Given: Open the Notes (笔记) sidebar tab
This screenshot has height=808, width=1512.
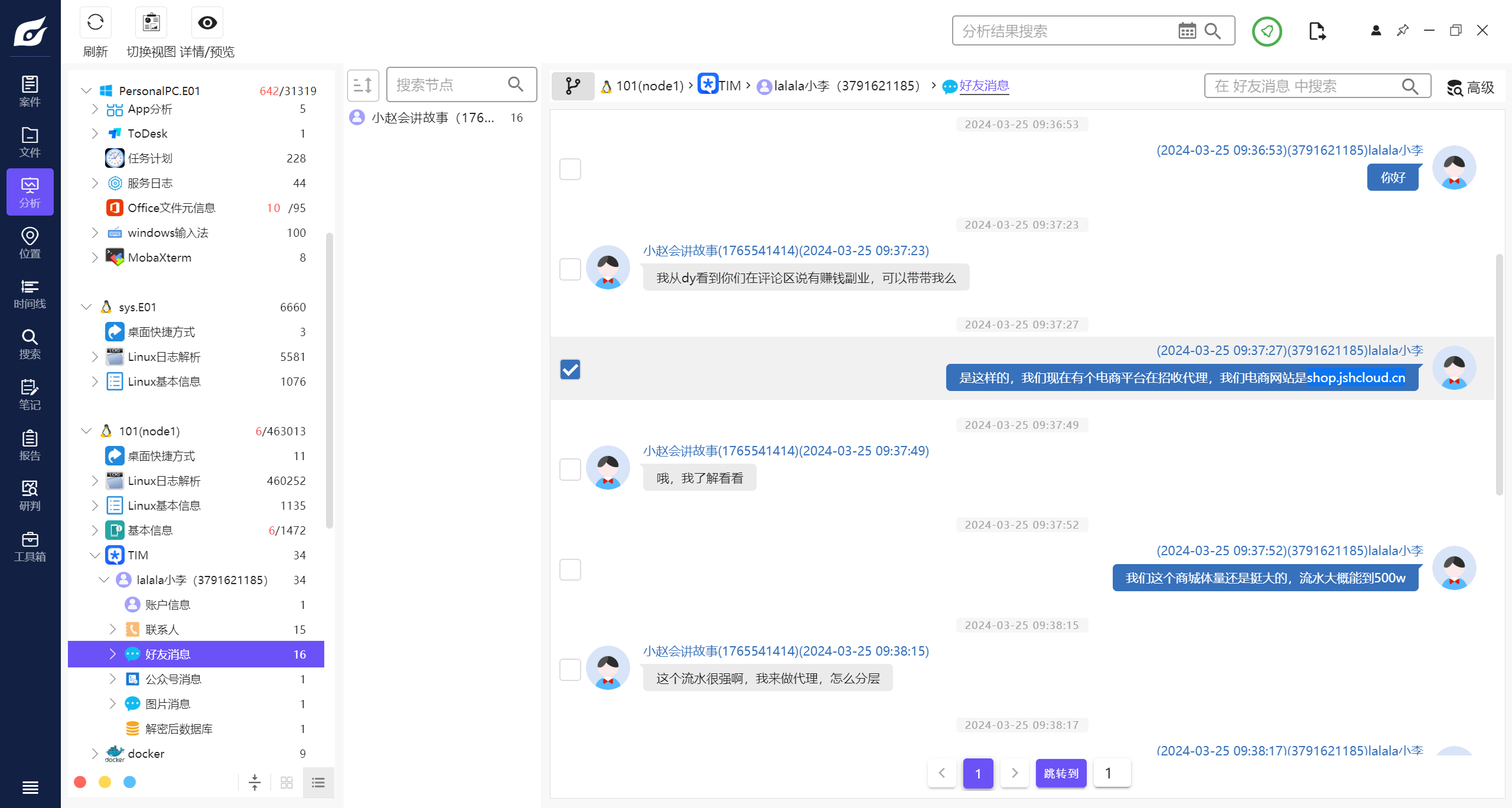Looking at the screenshot, I should click(30, 395).
